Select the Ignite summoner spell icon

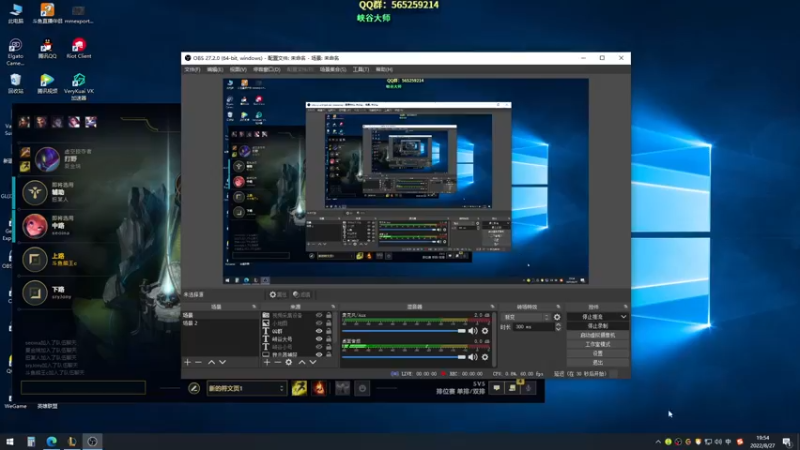pos(319,388)
